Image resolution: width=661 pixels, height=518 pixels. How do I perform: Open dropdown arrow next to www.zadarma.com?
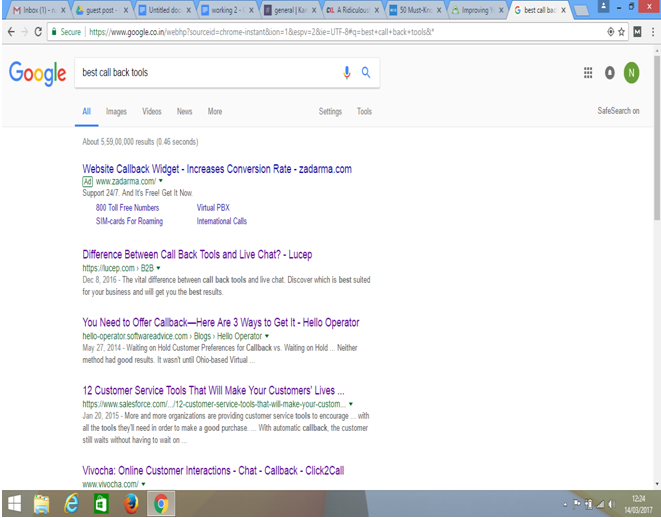(161, 181)
